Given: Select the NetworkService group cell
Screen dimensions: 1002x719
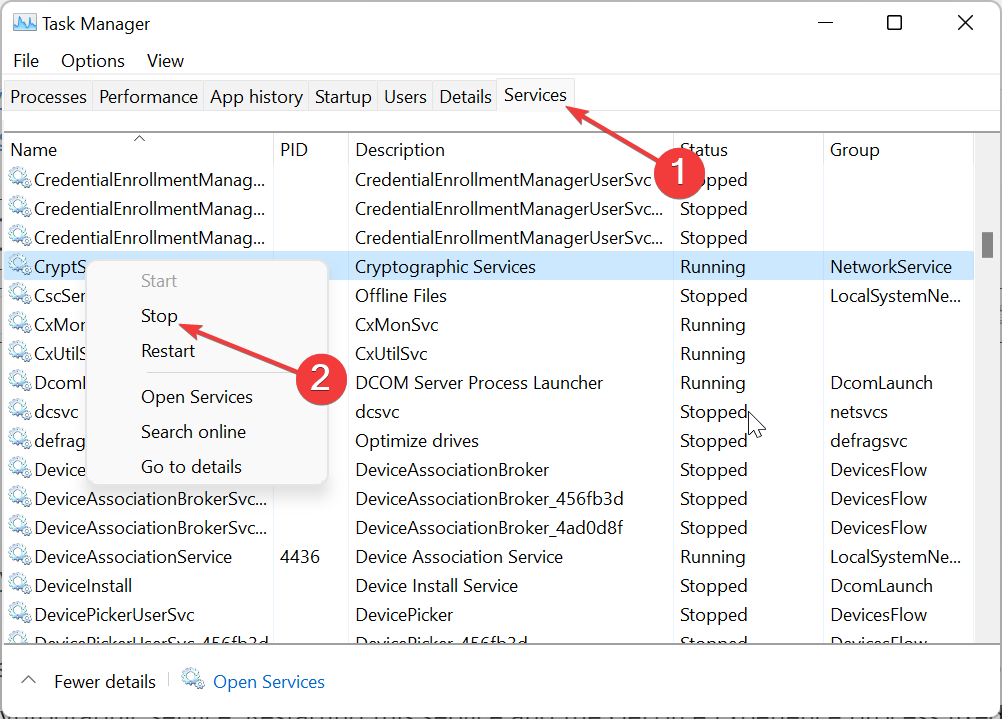Looking at the screenshot, I should [x=891, y=267].
